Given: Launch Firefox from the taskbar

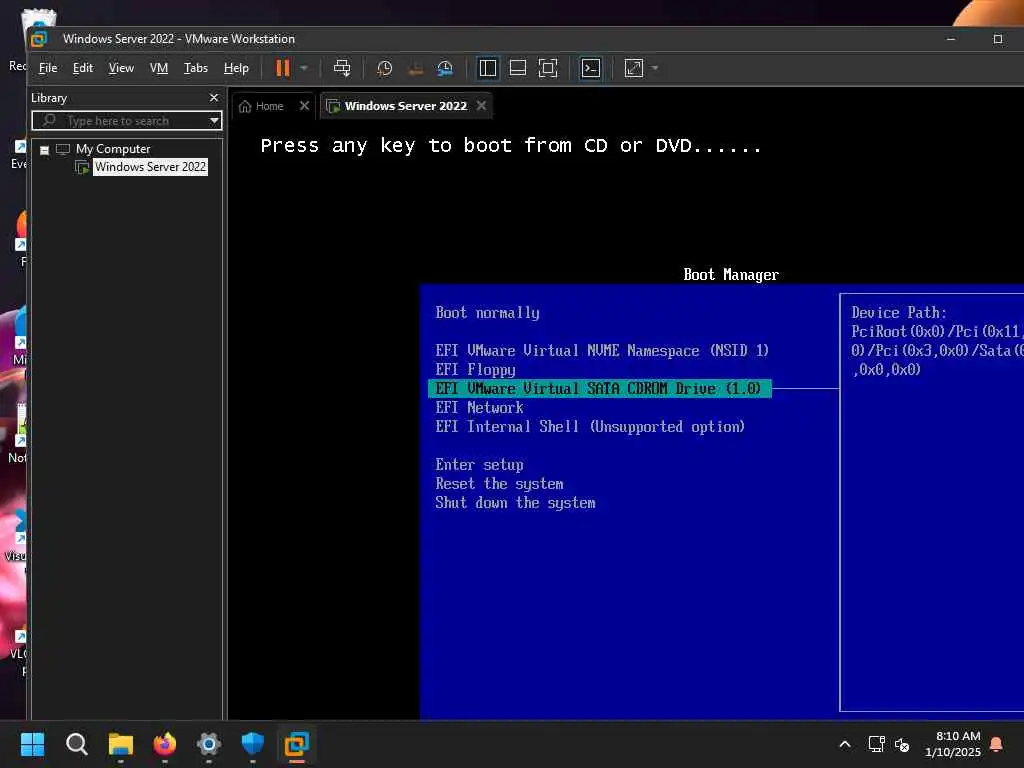Looking at the screenshot, I should (x=165, y=744).
